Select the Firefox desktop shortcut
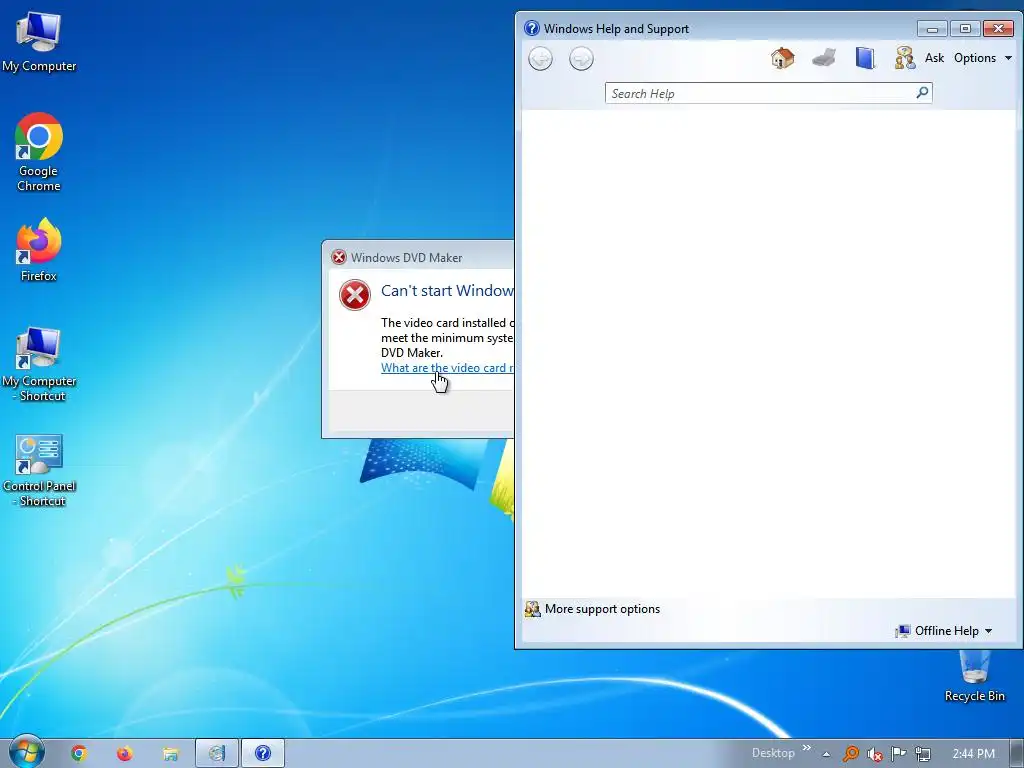This screenshot has width=1024, height=768. tap(39, 250)
